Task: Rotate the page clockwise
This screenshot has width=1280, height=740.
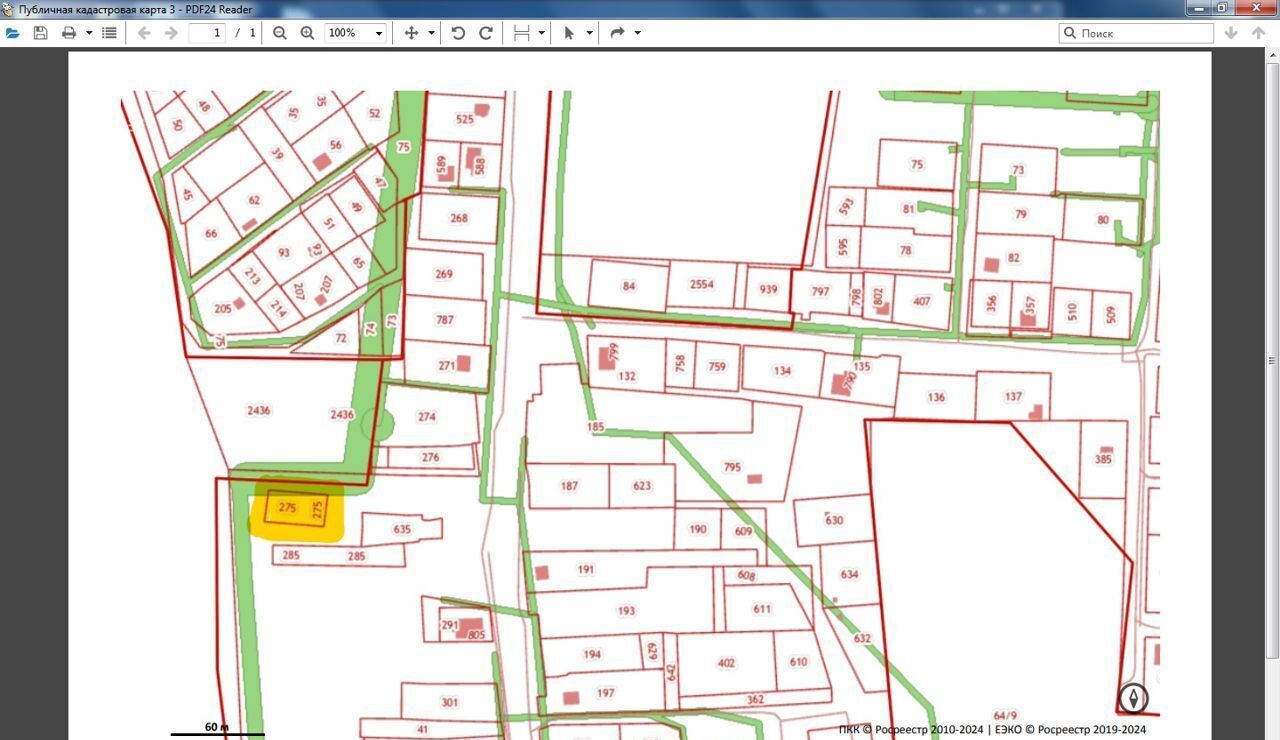Action: tap(486, 33)
